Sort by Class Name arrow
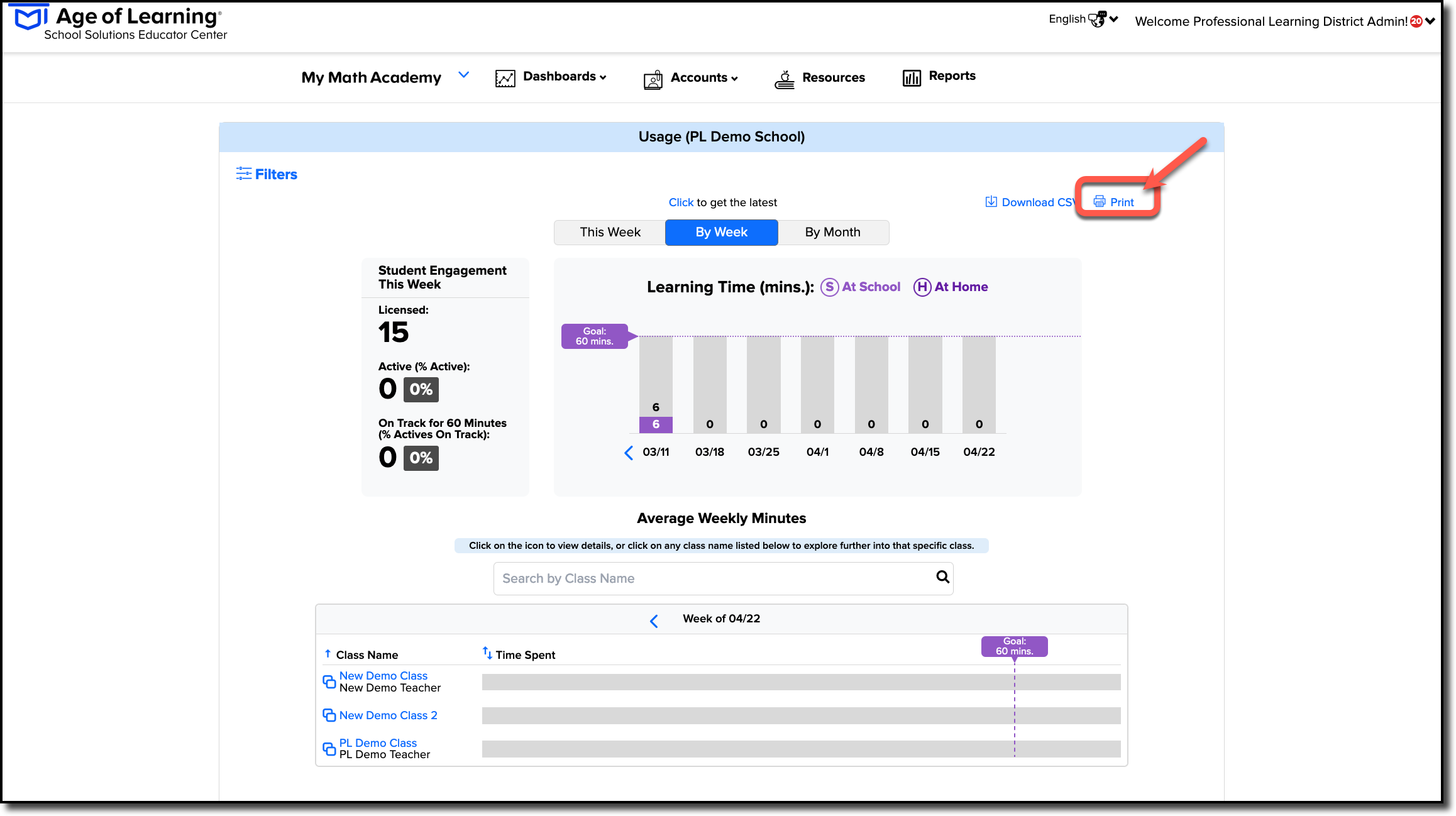1456x816 pixels. coord(328,654)
